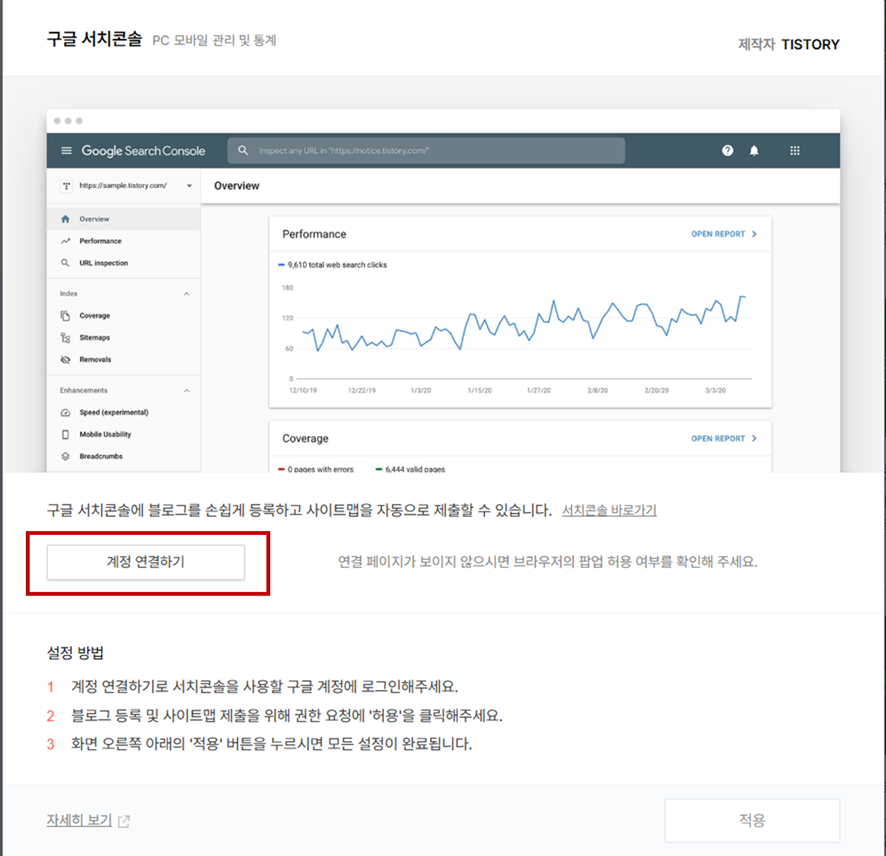Viewport: 886px width, 856px height.
Task: Open the help question-mark icon
Action: [728, 150]
